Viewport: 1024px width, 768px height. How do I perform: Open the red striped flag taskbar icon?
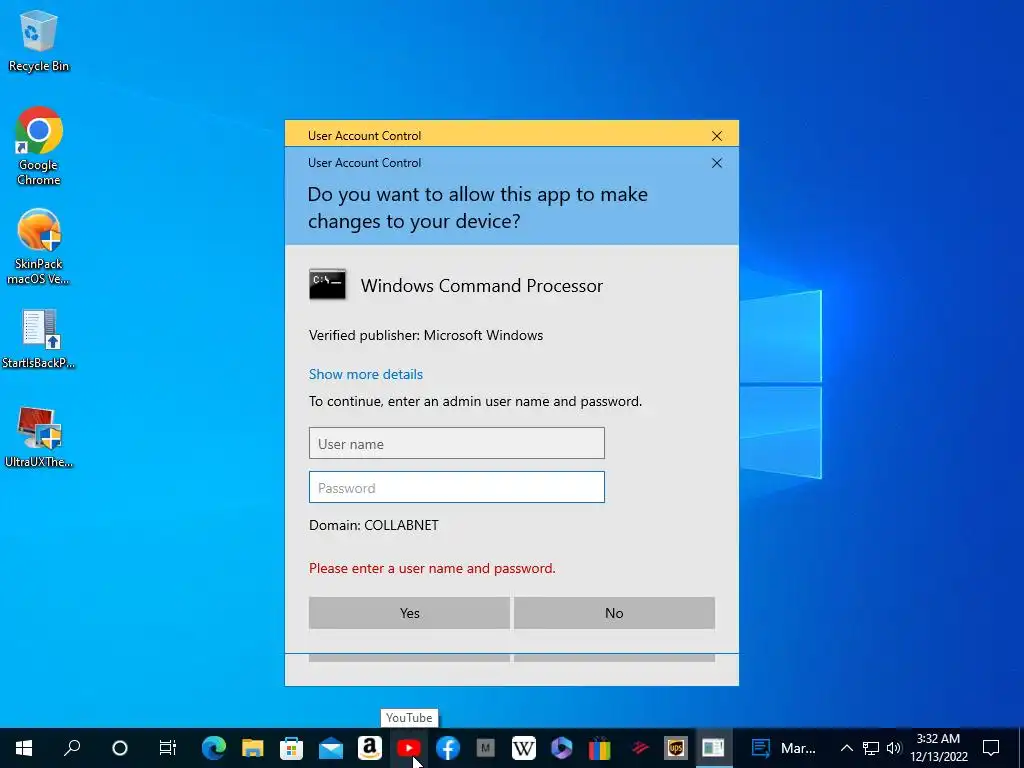[640, 748]
